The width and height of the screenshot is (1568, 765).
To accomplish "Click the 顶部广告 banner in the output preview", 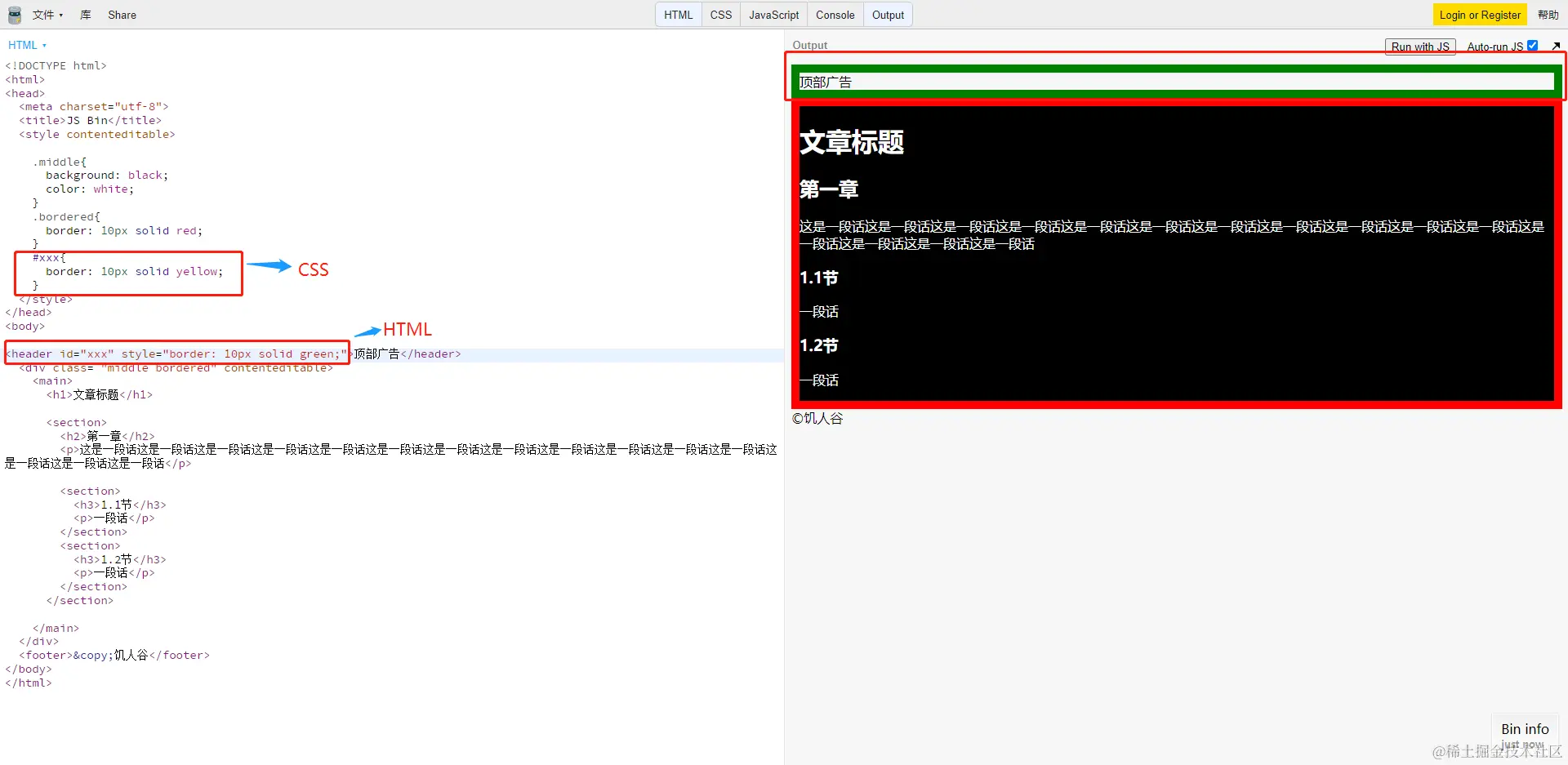I will coord(825,81).
